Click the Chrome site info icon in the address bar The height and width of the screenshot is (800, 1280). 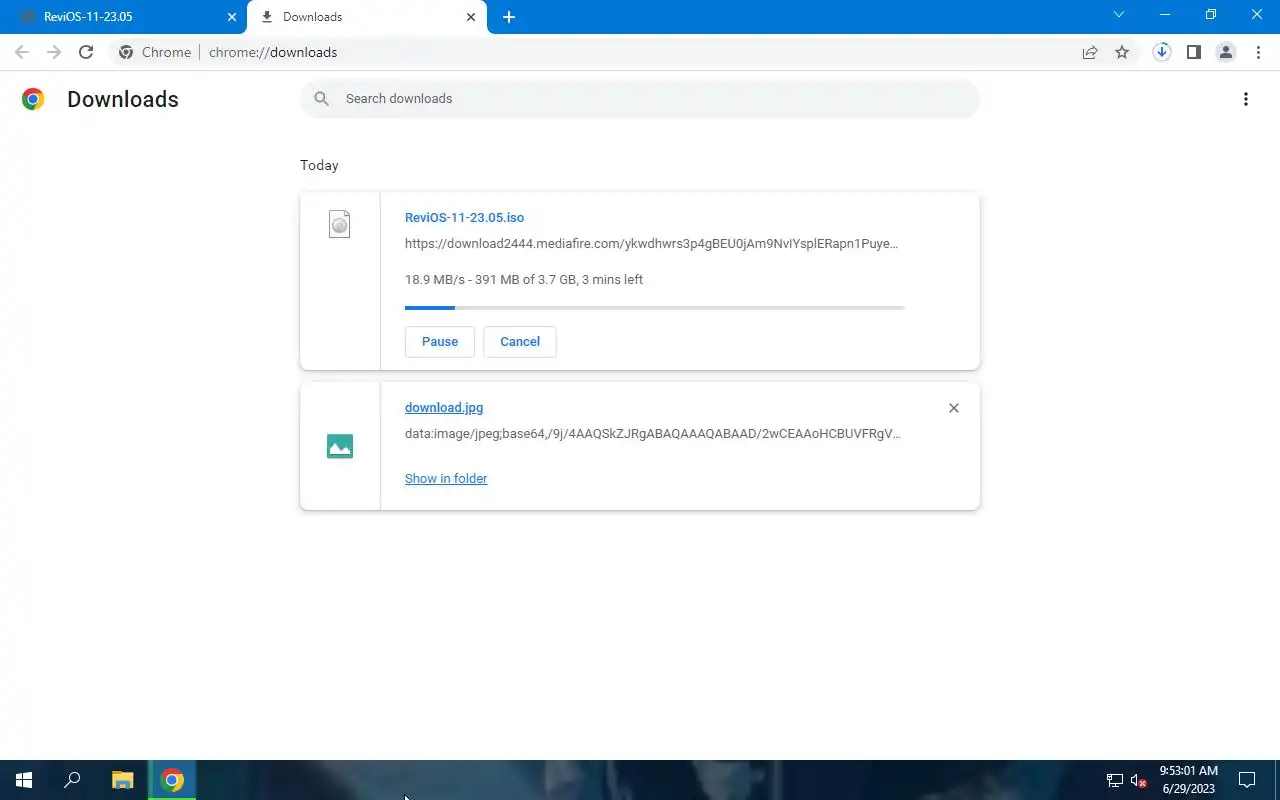click(x=126, y=52)
